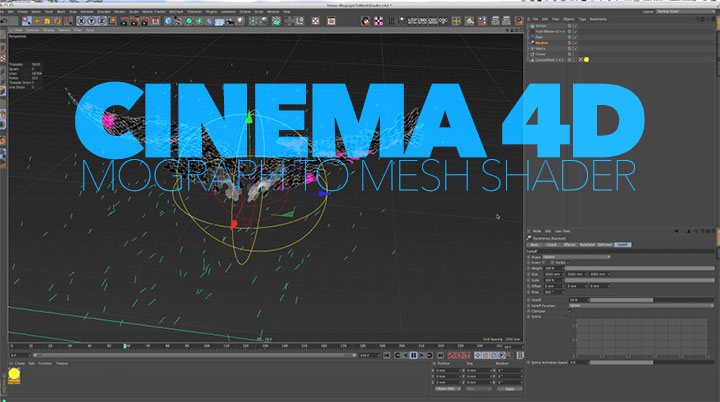Click the floor environment icon
Image resolution: width=720 pixels, height=402 pixels.
pos(219,21)
